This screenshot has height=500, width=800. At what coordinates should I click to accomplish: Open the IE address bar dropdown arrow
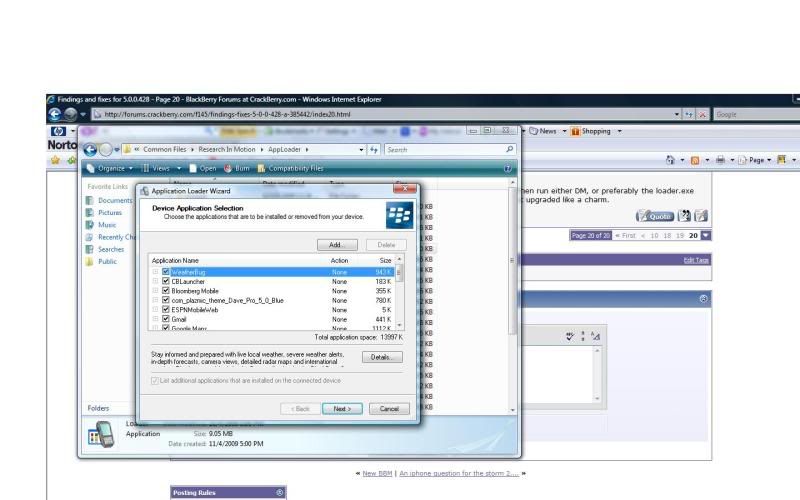pyautogui.click(x=677, y=115)
